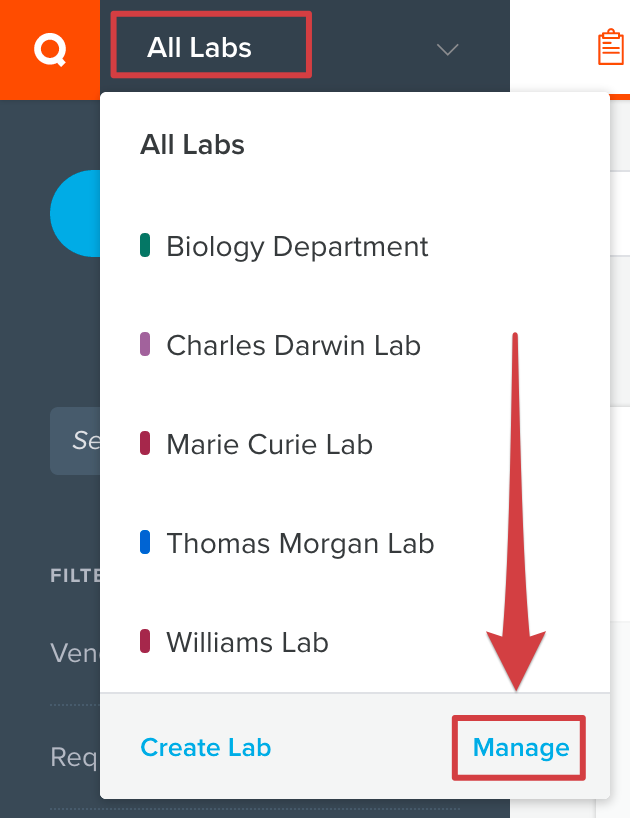Click the partially hidden search field

point(75,441)
